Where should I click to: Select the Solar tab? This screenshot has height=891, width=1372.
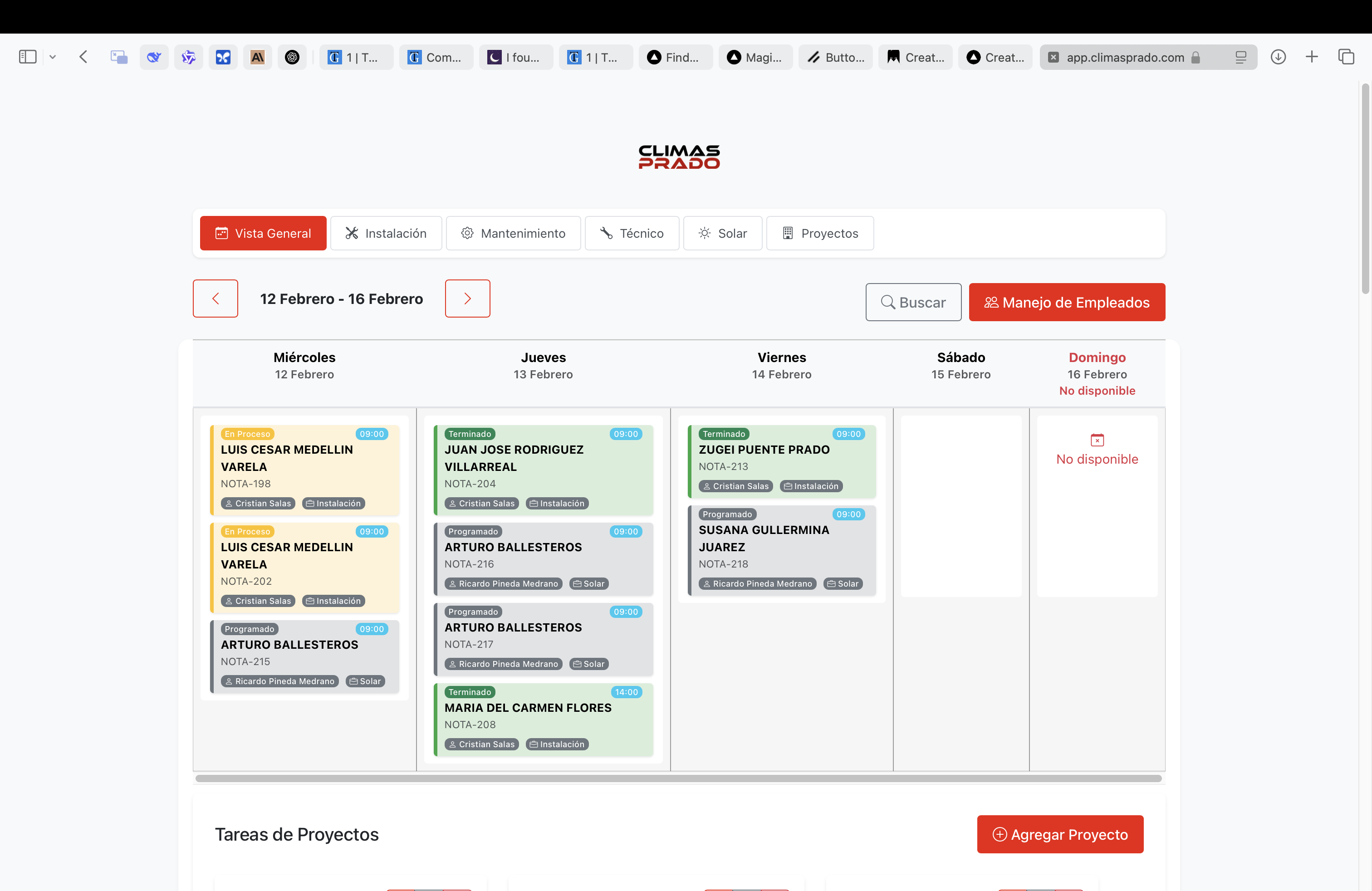point(722,234)
